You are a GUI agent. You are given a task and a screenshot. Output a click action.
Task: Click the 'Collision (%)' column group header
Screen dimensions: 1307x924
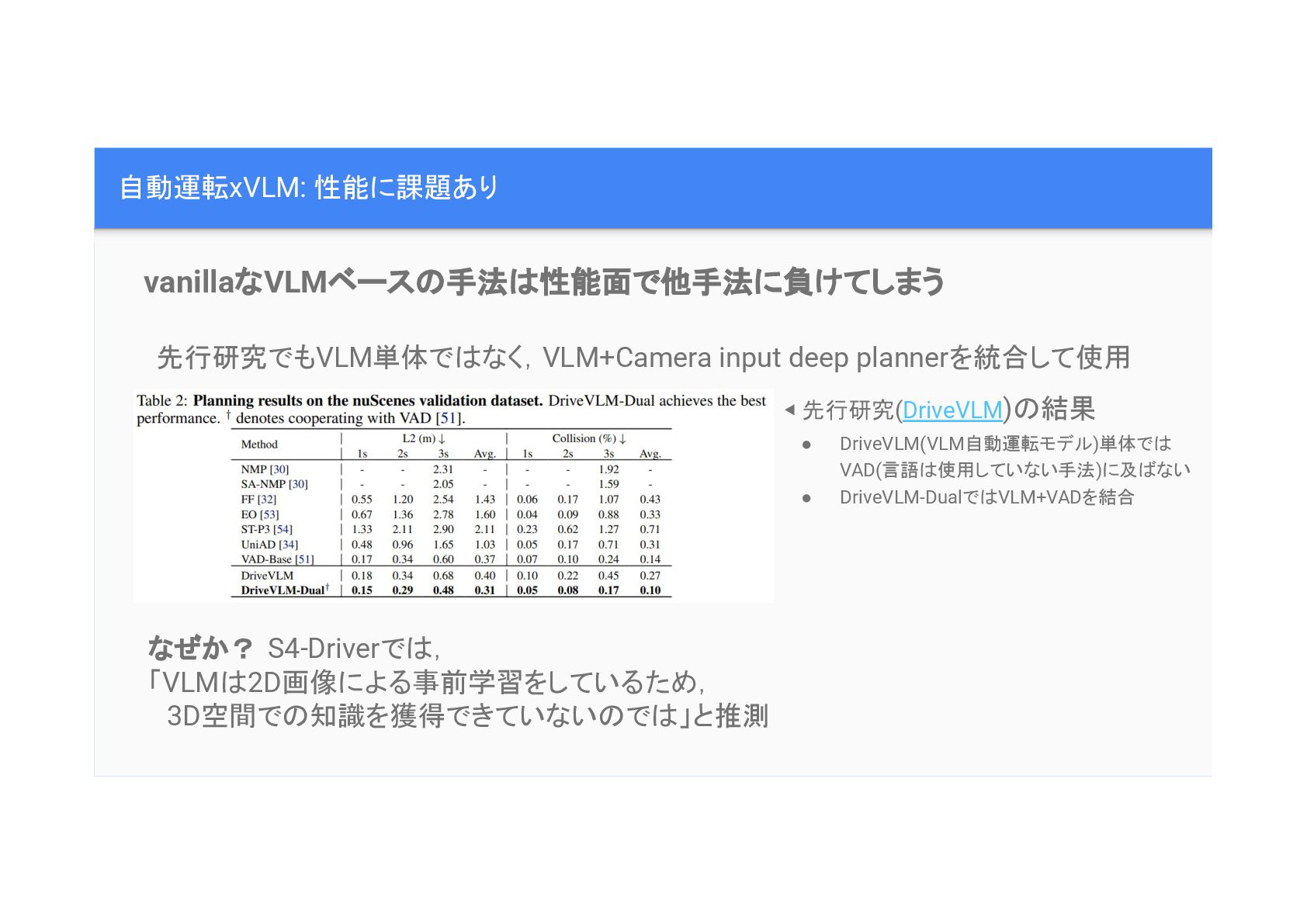tap(589, 438)
